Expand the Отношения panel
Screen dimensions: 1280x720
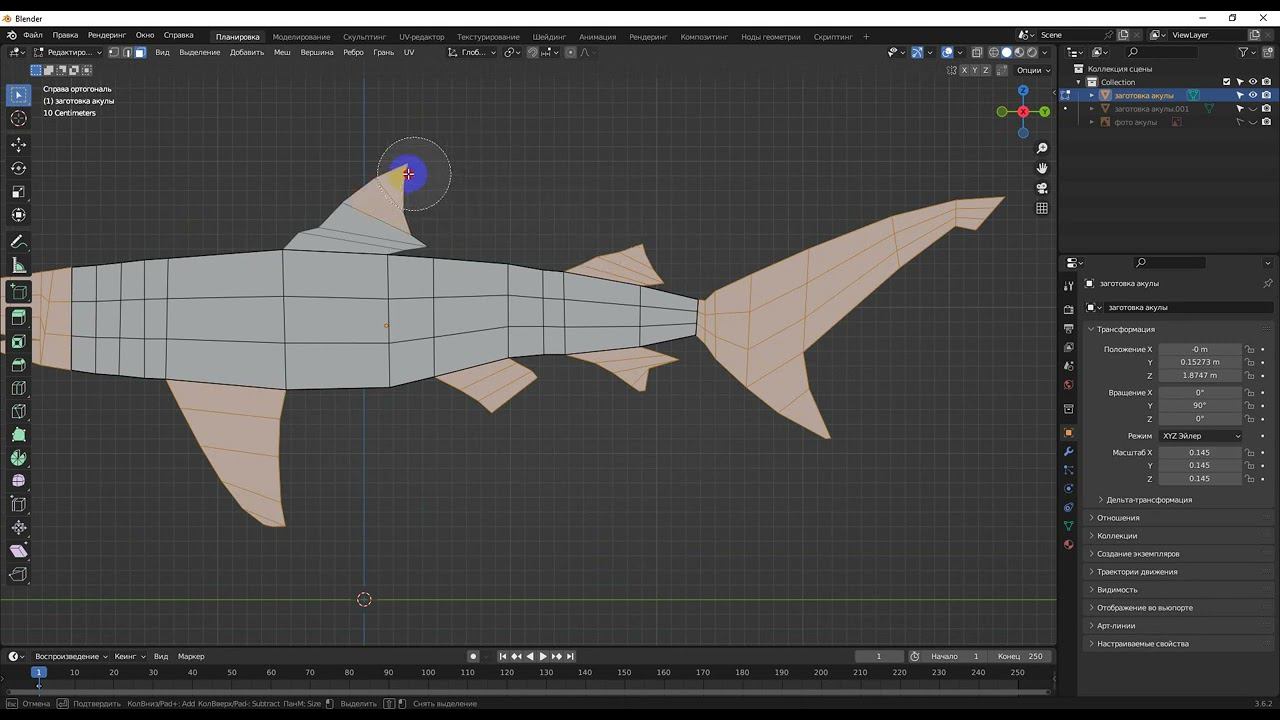[x=1118, y=518]
